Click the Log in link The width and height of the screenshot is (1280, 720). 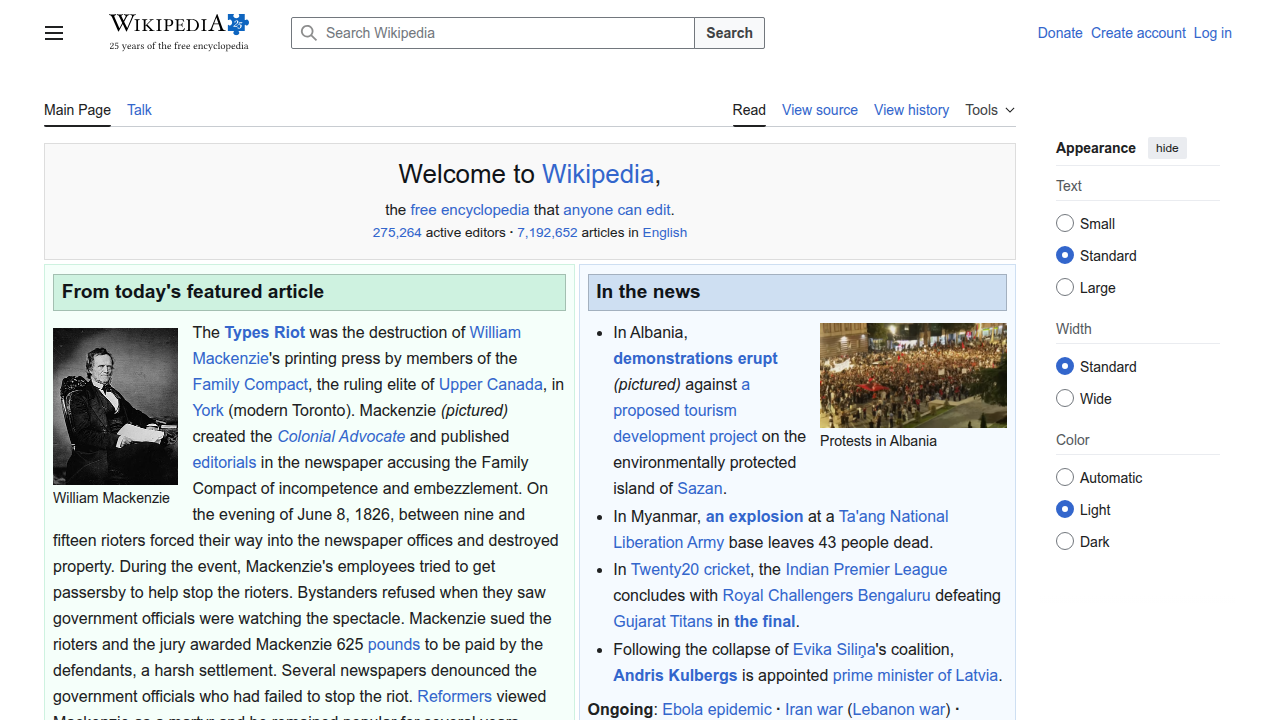(x=1212, y=33)
